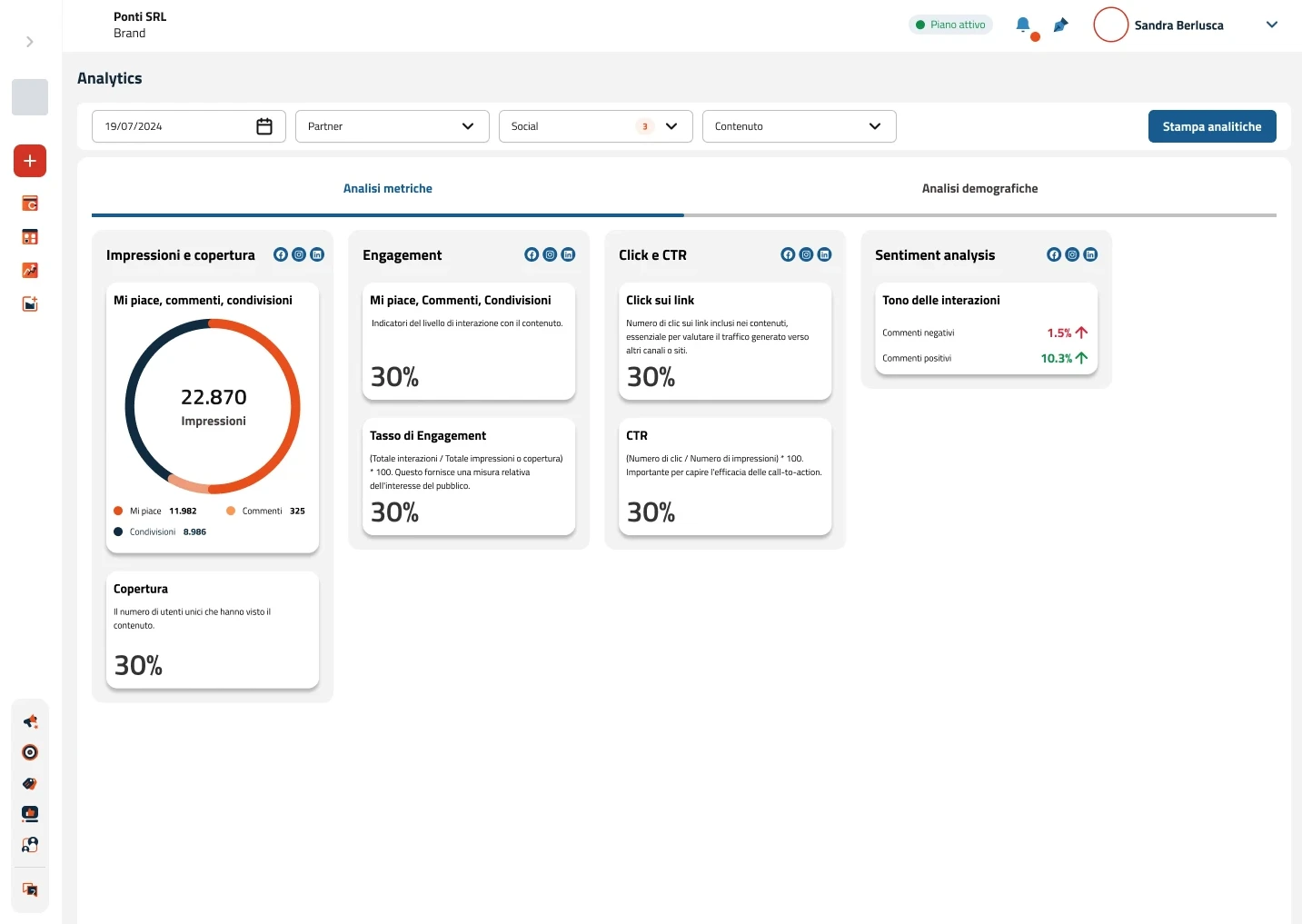This screenshot has width=1302, height=924.
Task: Switch to Analisi demografiche tab
Action: coord(979,189)
